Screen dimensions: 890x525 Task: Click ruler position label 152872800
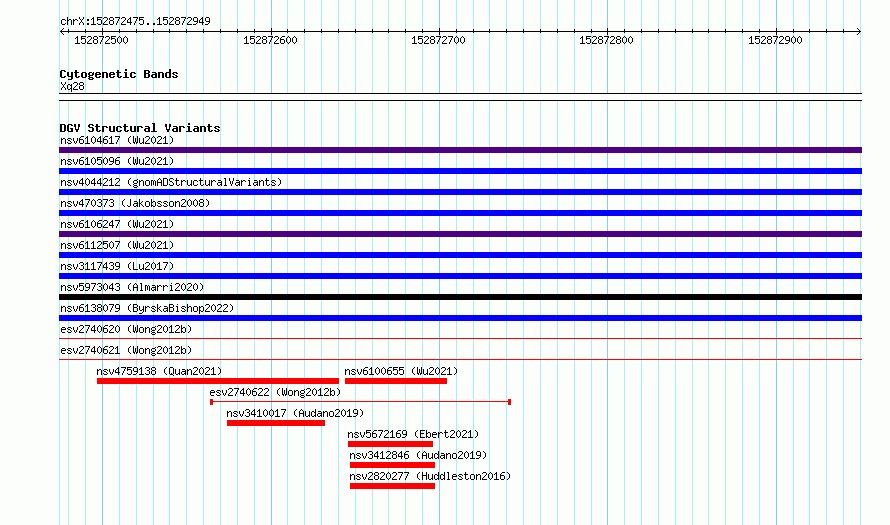pos(606,40)
